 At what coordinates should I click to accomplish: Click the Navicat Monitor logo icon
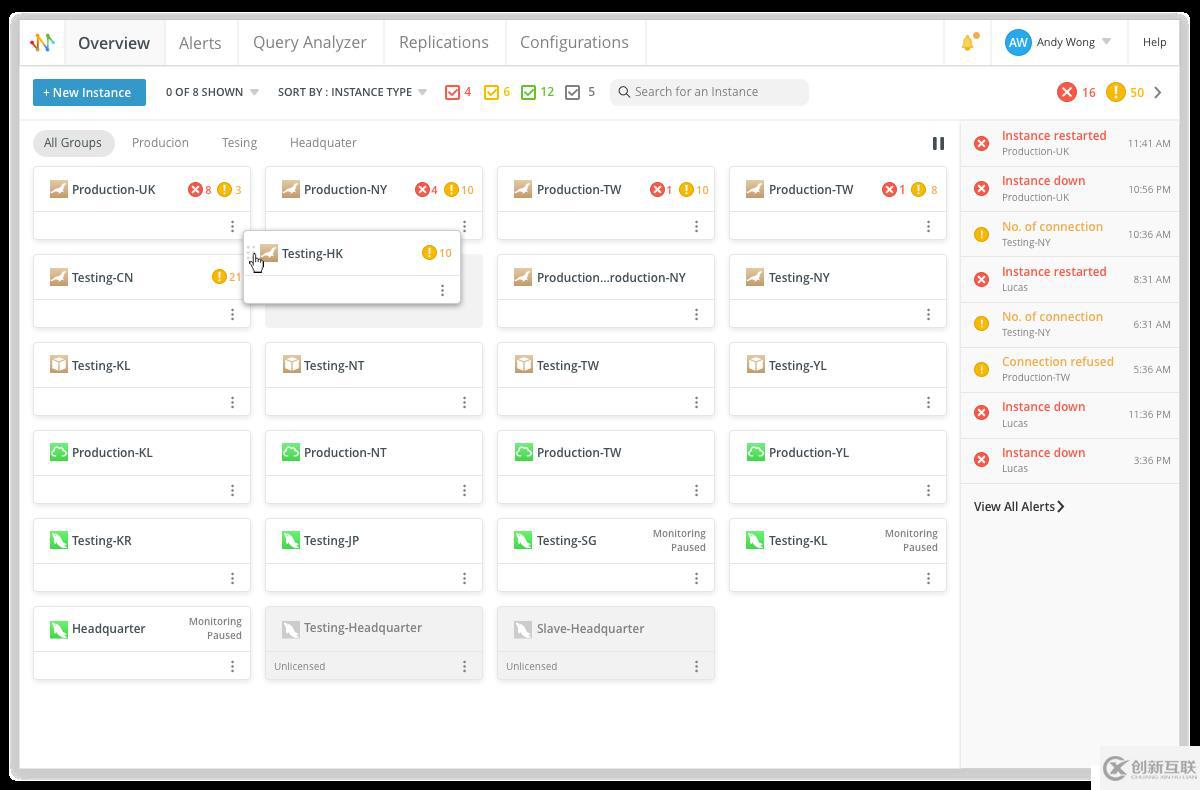point(42,42)
